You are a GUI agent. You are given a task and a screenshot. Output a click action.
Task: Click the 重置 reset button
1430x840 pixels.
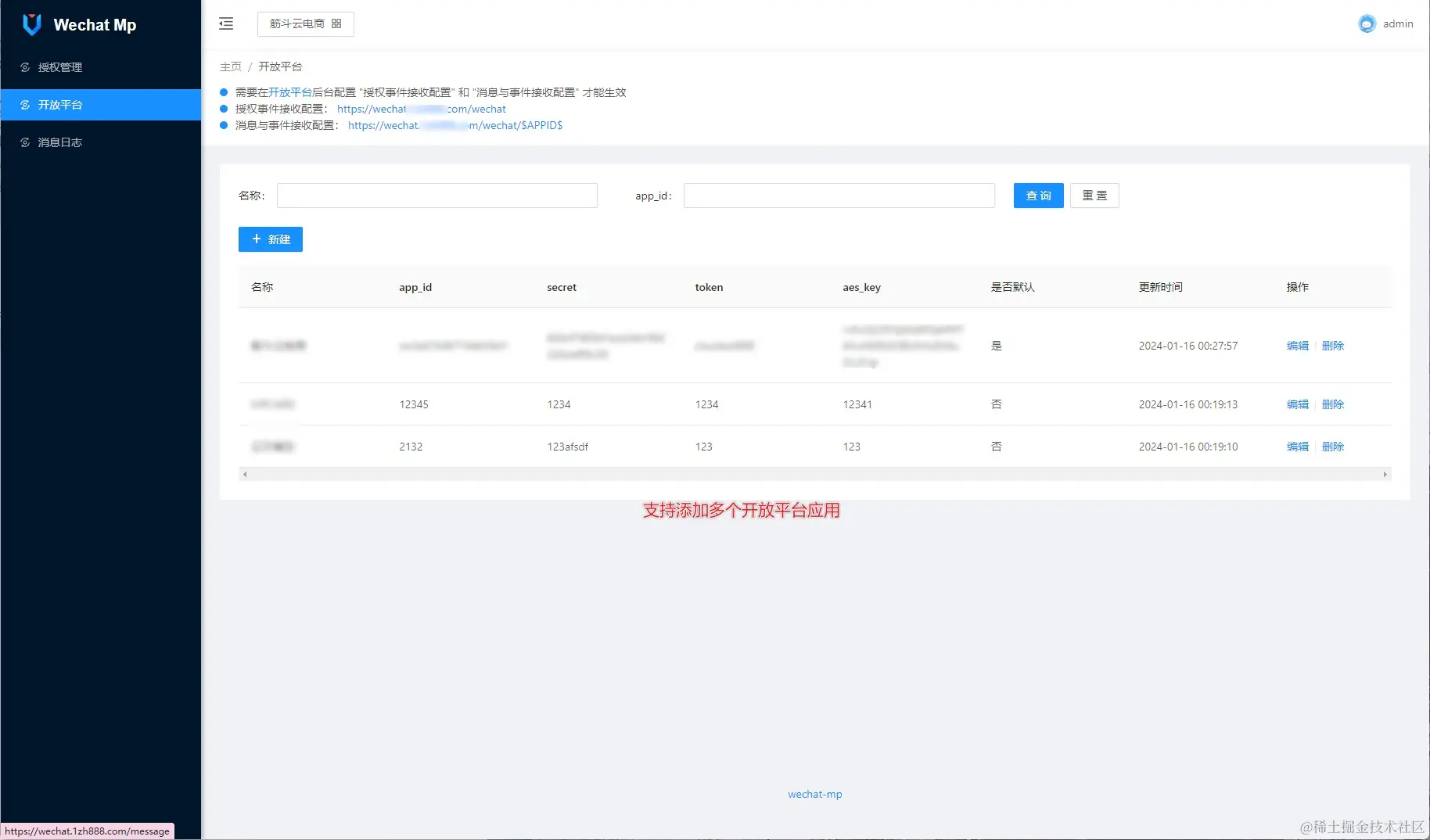1094,196
